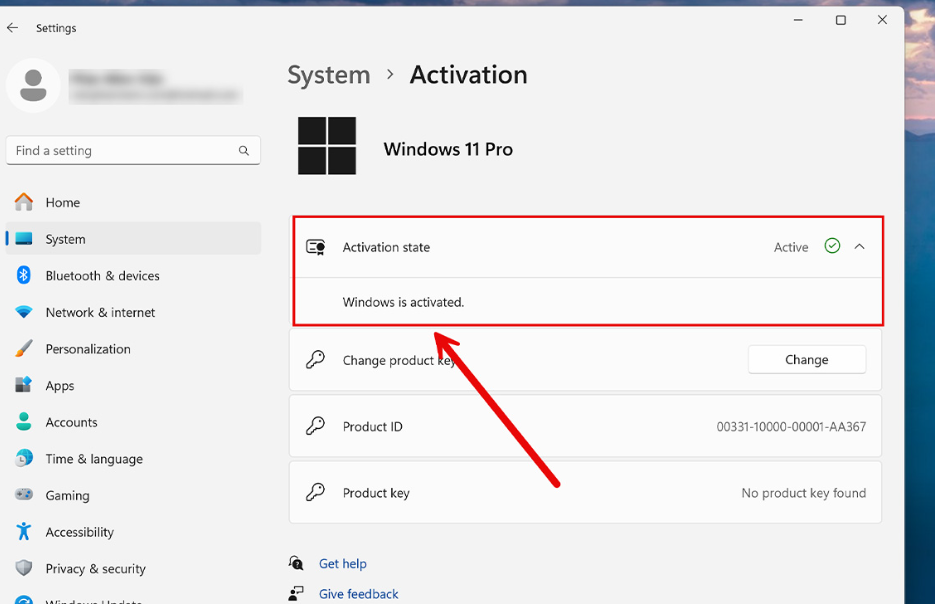Click the back arrow in Settings
935x604 pixels.
tap(13, 28)
